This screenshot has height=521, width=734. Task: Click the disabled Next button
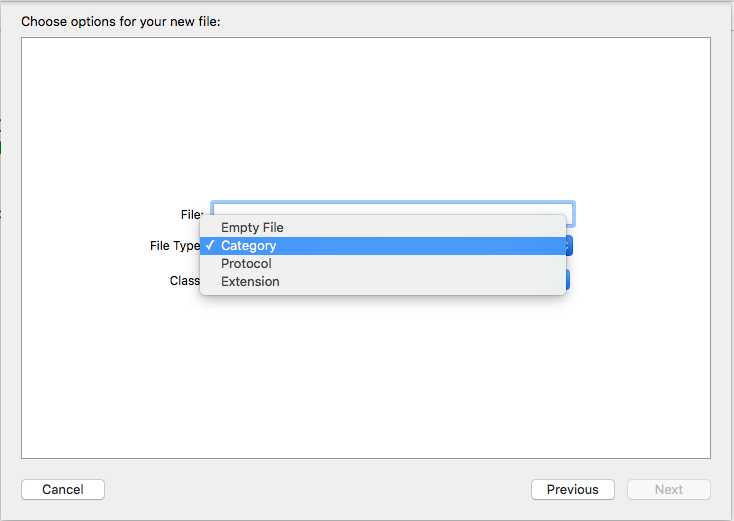[668, 489]
